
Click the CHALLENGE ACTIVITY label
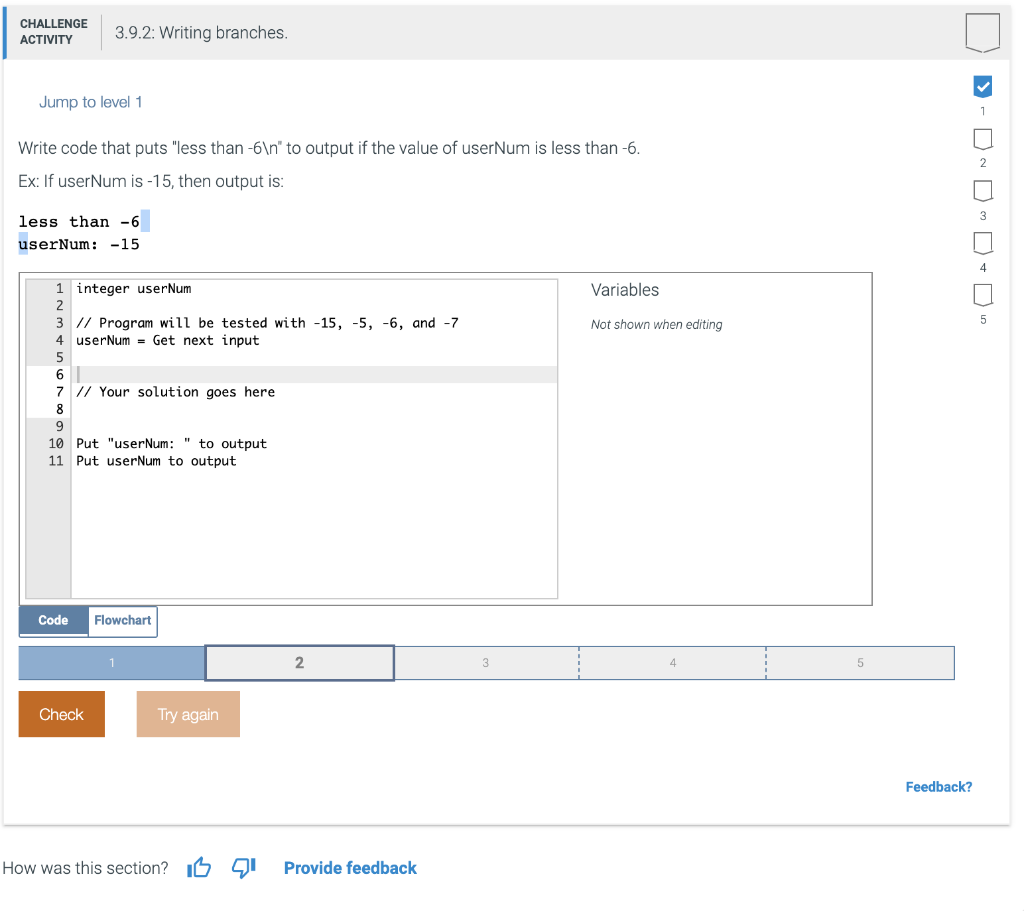[53, 30]
